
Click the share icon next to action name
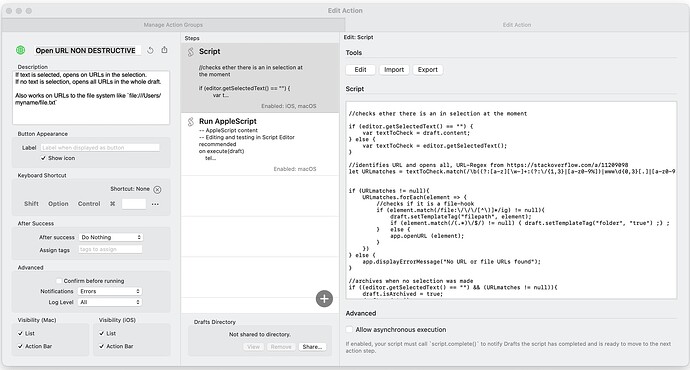coord(164,50)
